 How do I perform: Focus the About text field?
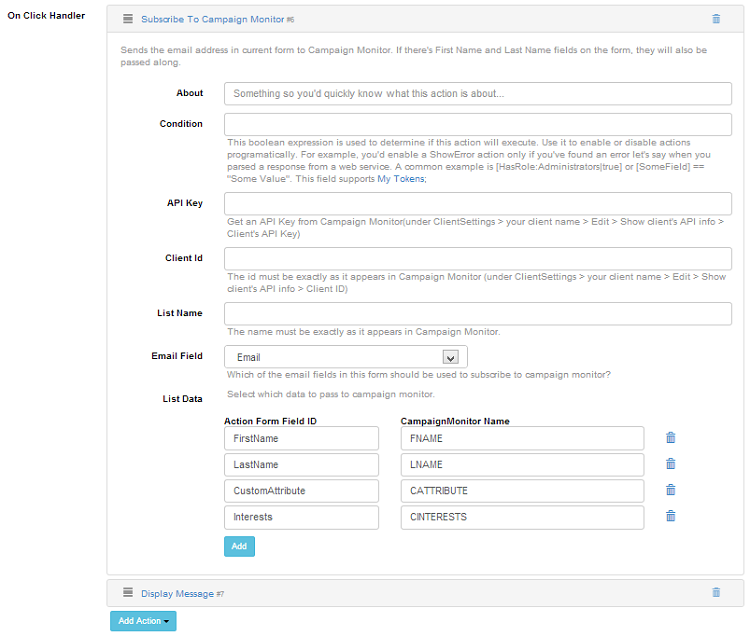click(x=478, y=94)
